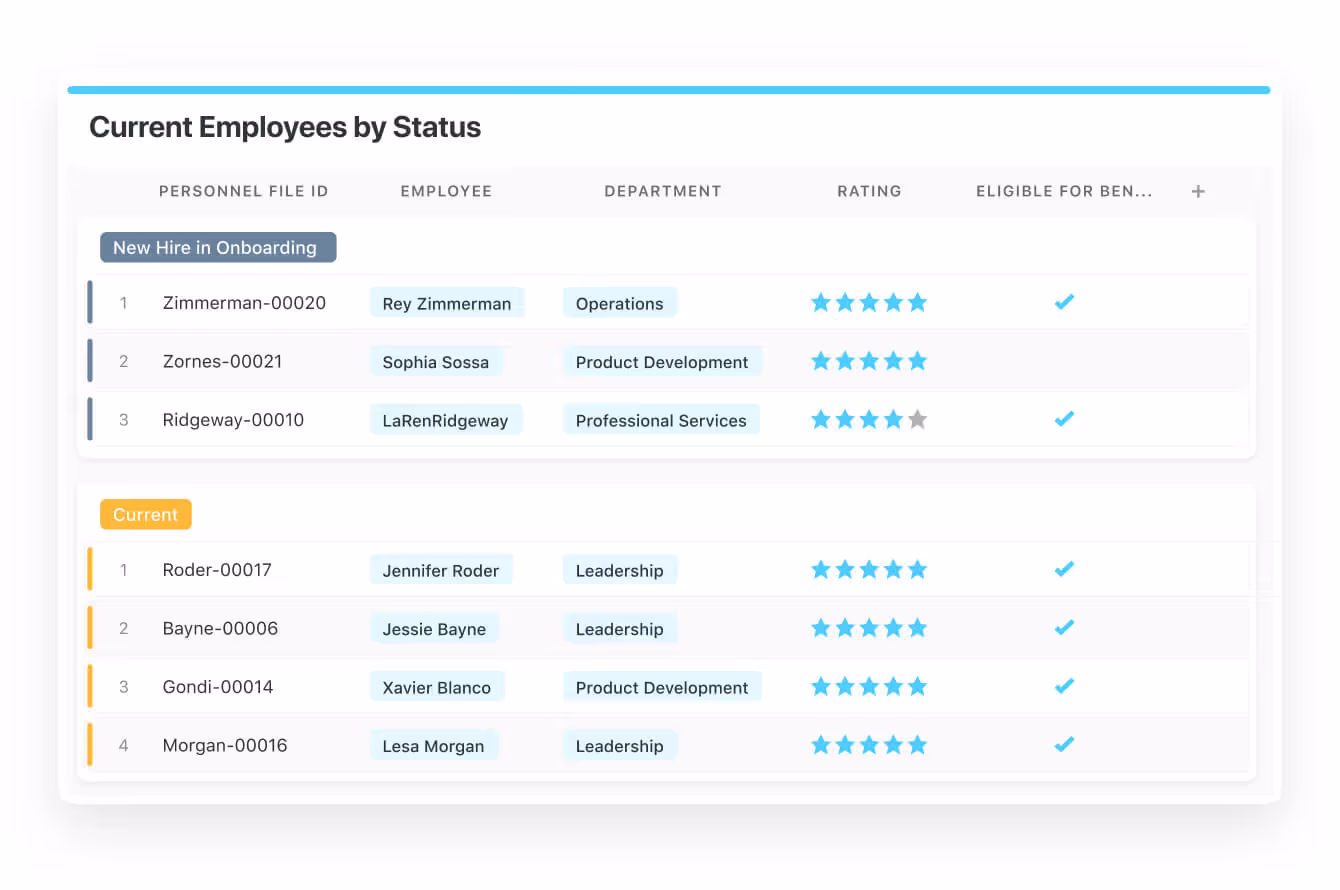Click third star in Sophia Sossa's rating
This screenshot has height=890, width=1340.
click(x=869, y=361)
